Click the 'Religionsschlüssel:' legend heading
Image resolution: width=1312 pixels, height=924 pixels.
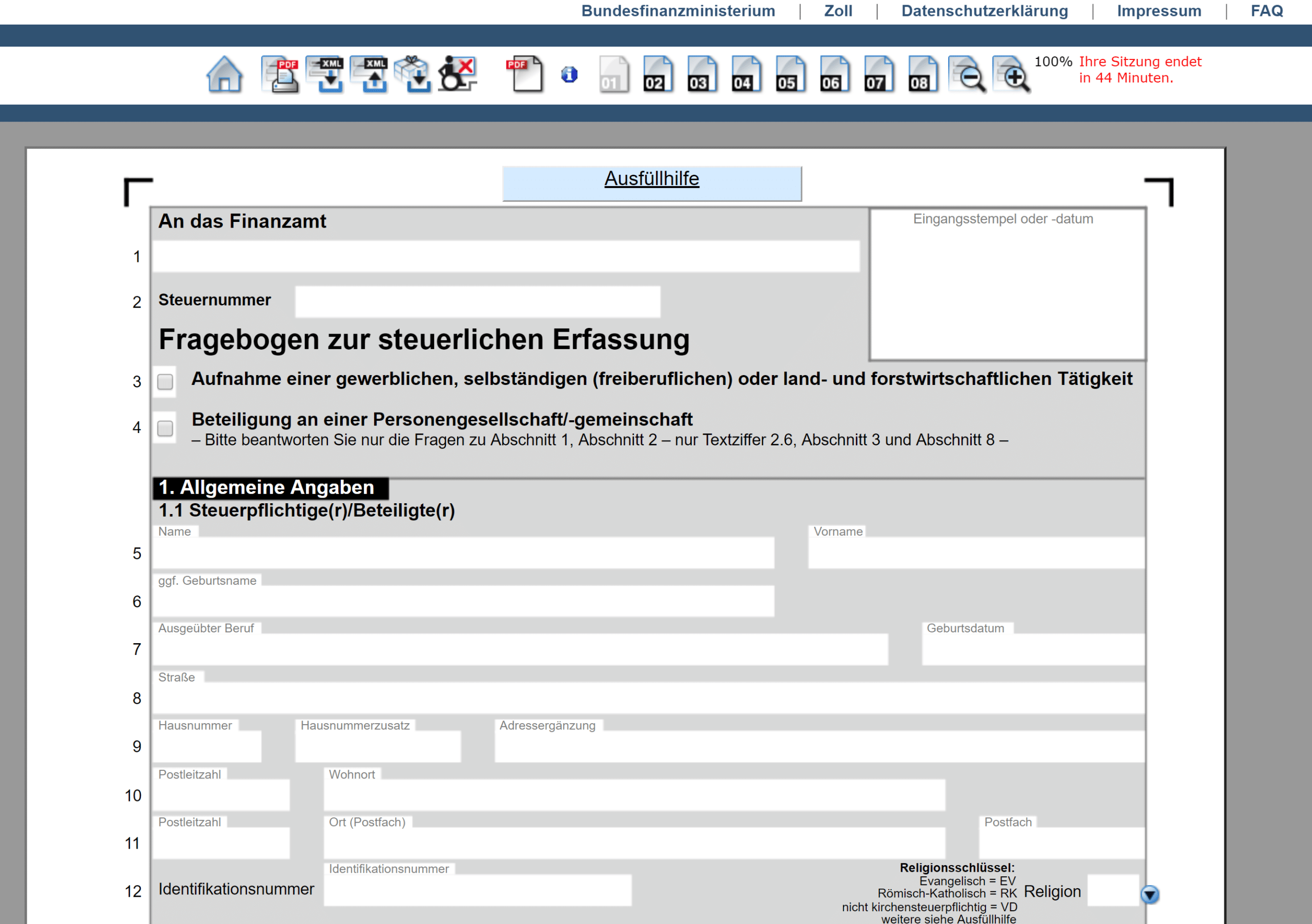(x=957, y=868)
